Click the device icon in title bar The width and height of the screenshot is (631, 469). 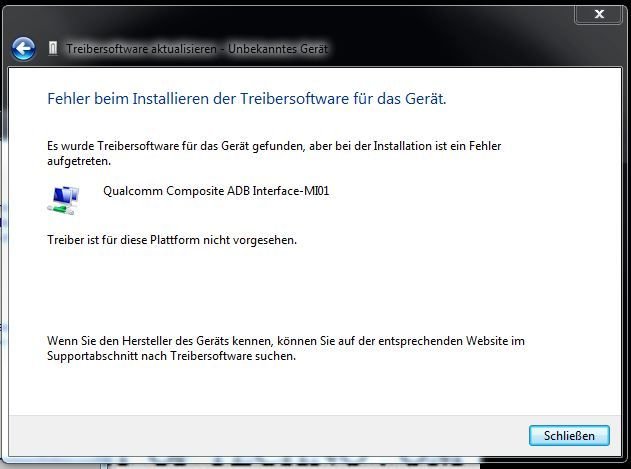[x=53, y=48]
